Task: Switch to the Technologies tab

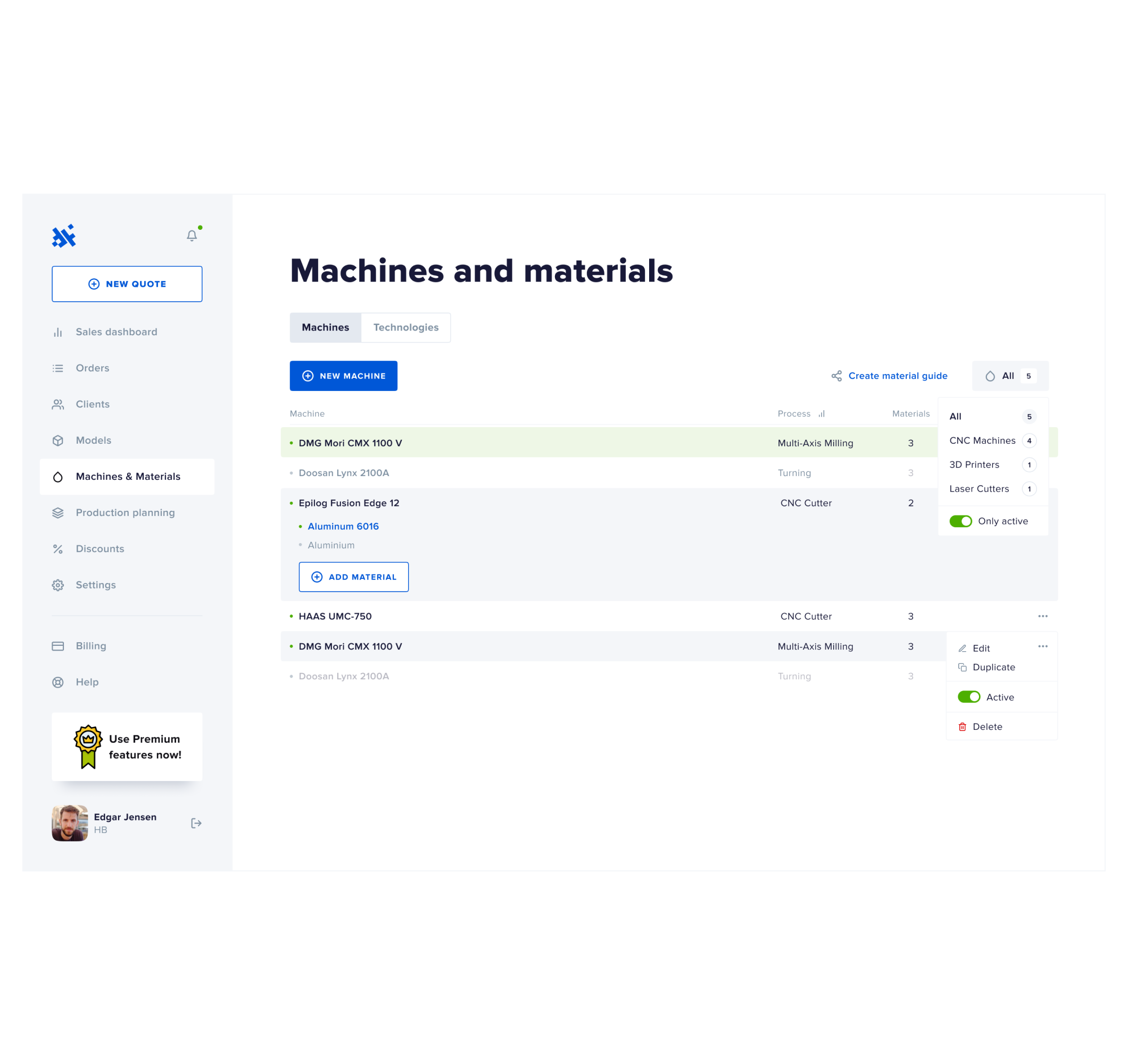Action: (x=405, y=327)
